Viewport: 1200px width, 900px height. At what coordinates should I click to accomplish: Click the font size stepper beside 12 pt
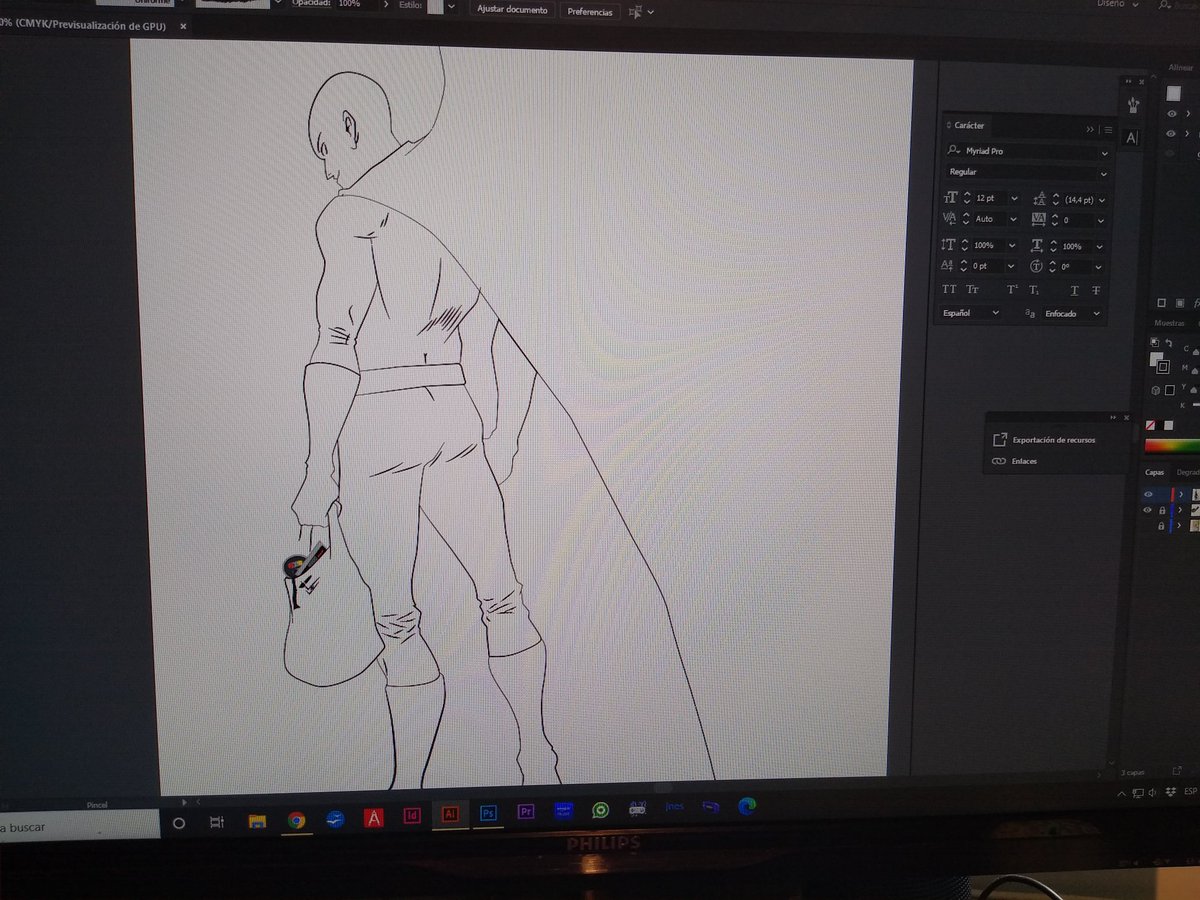pyautogui.click(x=967, y=199)
